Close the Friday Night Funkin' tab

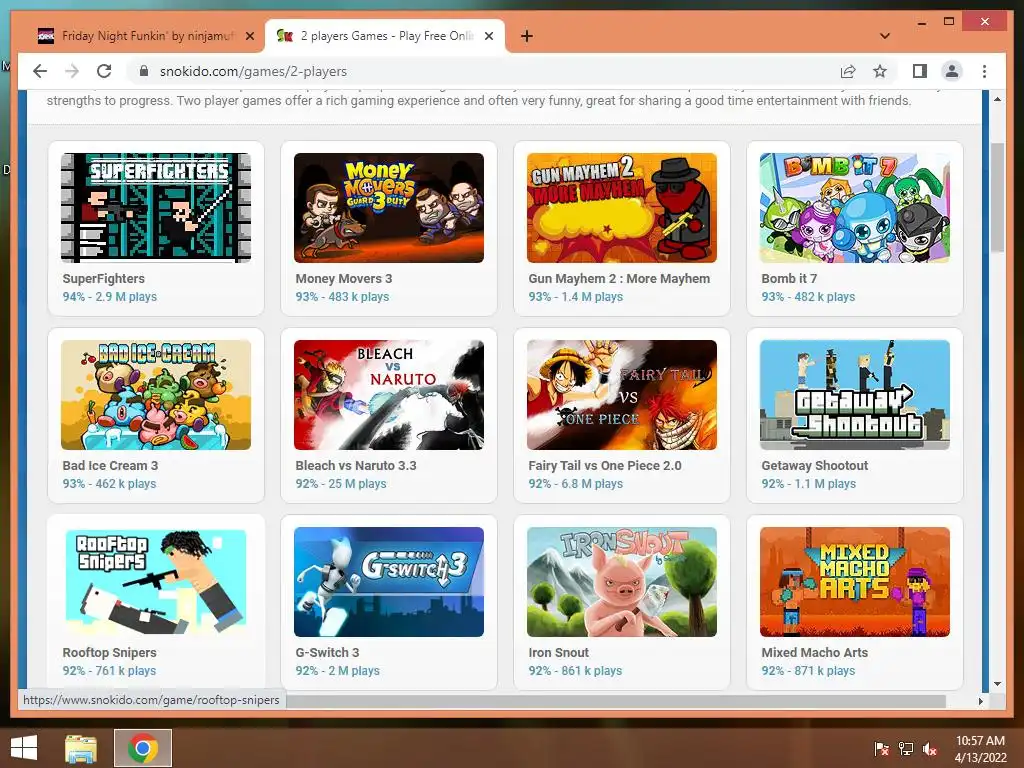point(249,36)
